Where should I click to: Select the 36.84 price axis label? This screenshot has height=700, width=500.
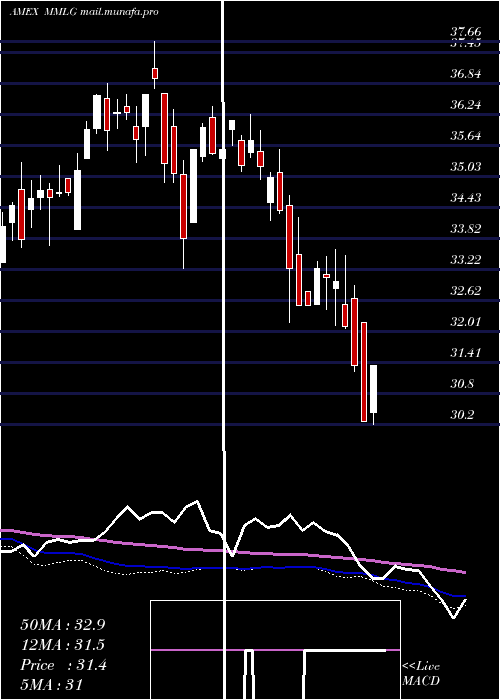click(466, 74)
